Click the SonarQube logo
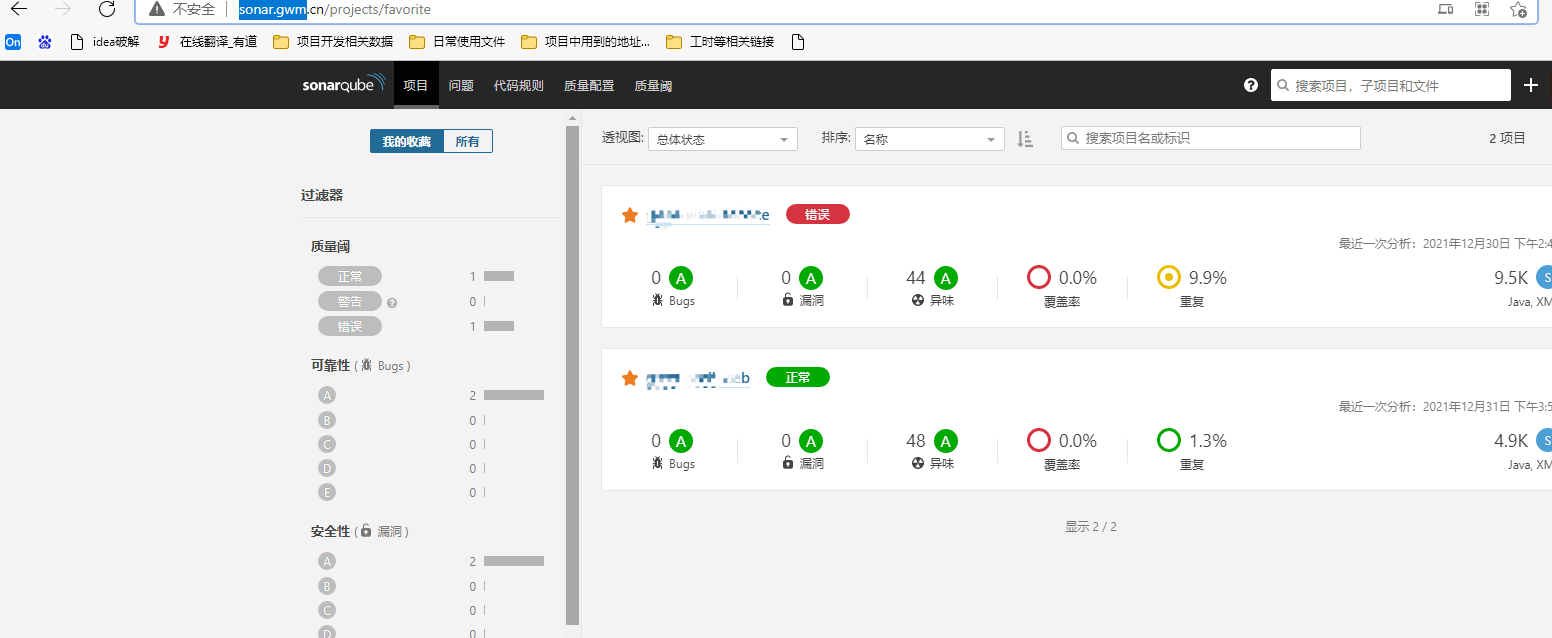Screen dimensions: 1552x638 click(x=343, y=84)
